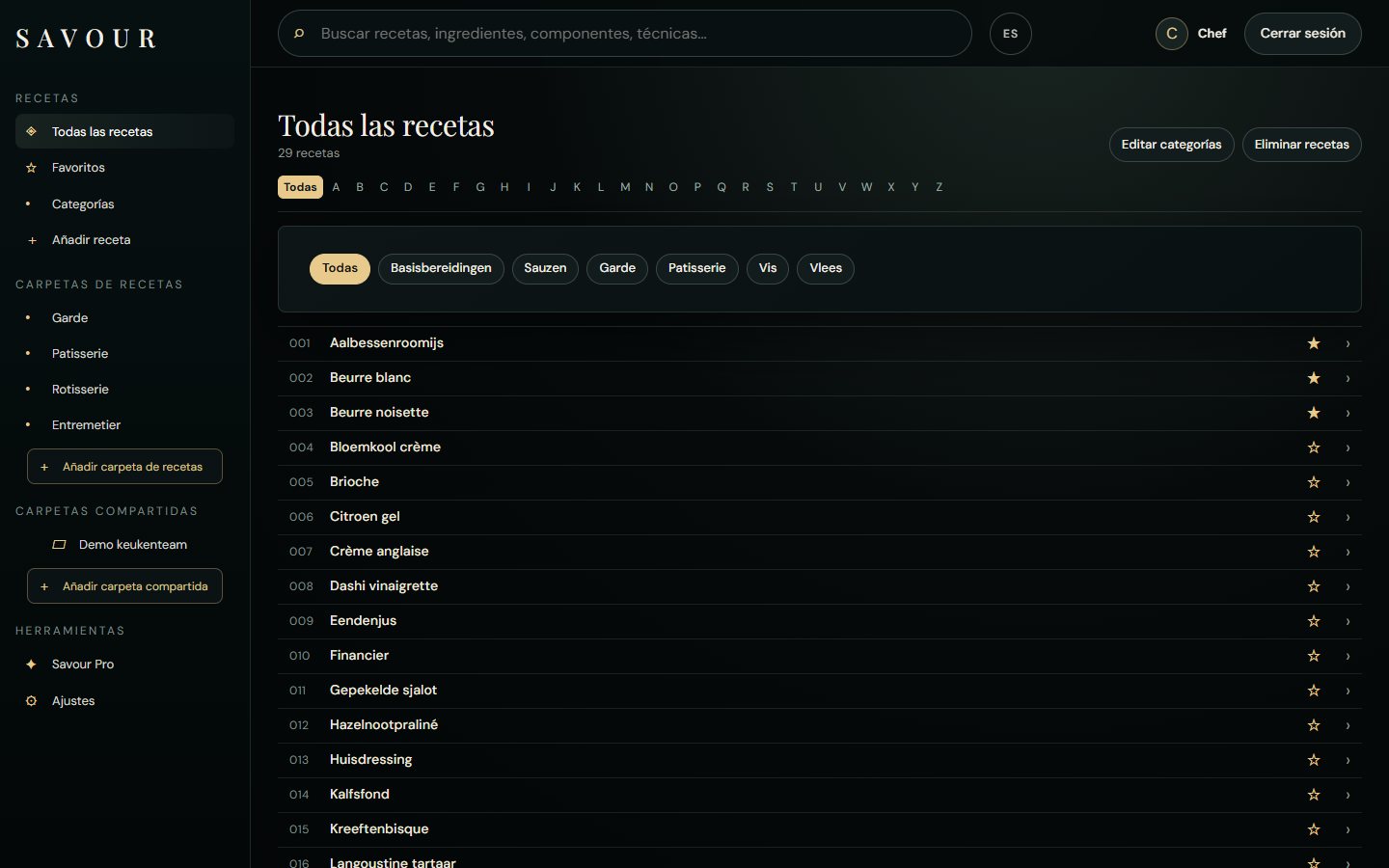Open the Chef profile avatar
The height and width of the screenshot is (868, 1389).
click(1171, 34)
